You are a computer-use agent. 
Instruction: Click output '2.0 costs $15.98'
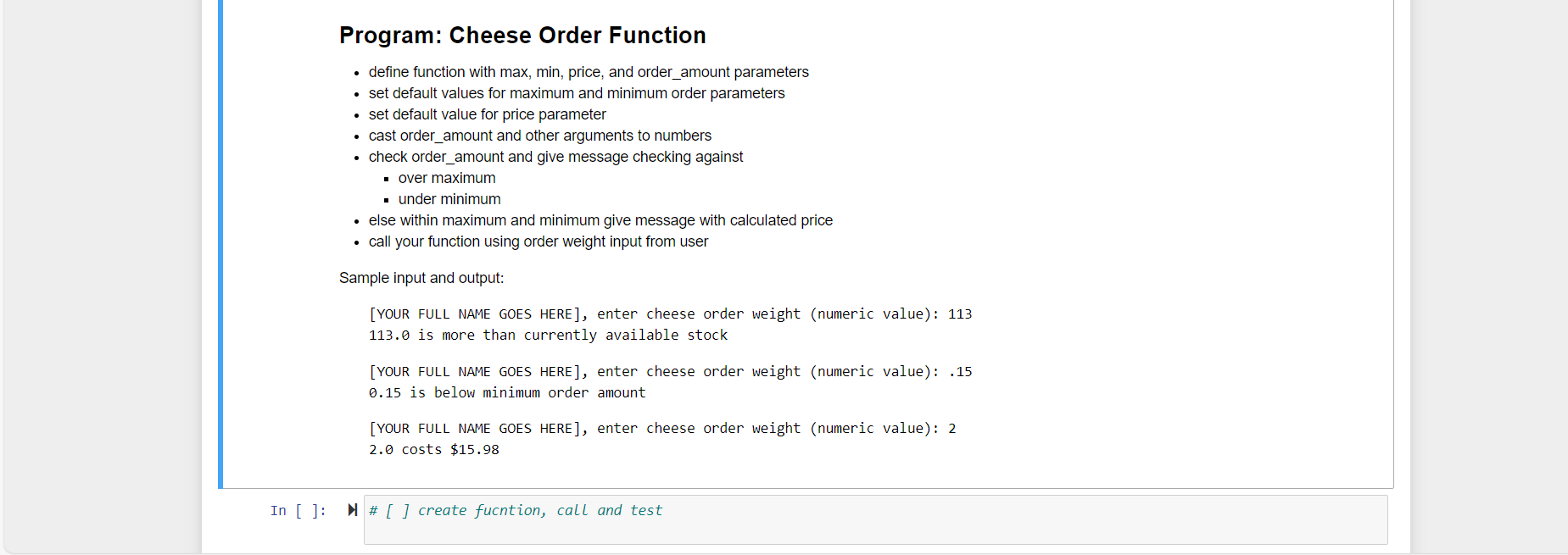[x=434, y=450]
